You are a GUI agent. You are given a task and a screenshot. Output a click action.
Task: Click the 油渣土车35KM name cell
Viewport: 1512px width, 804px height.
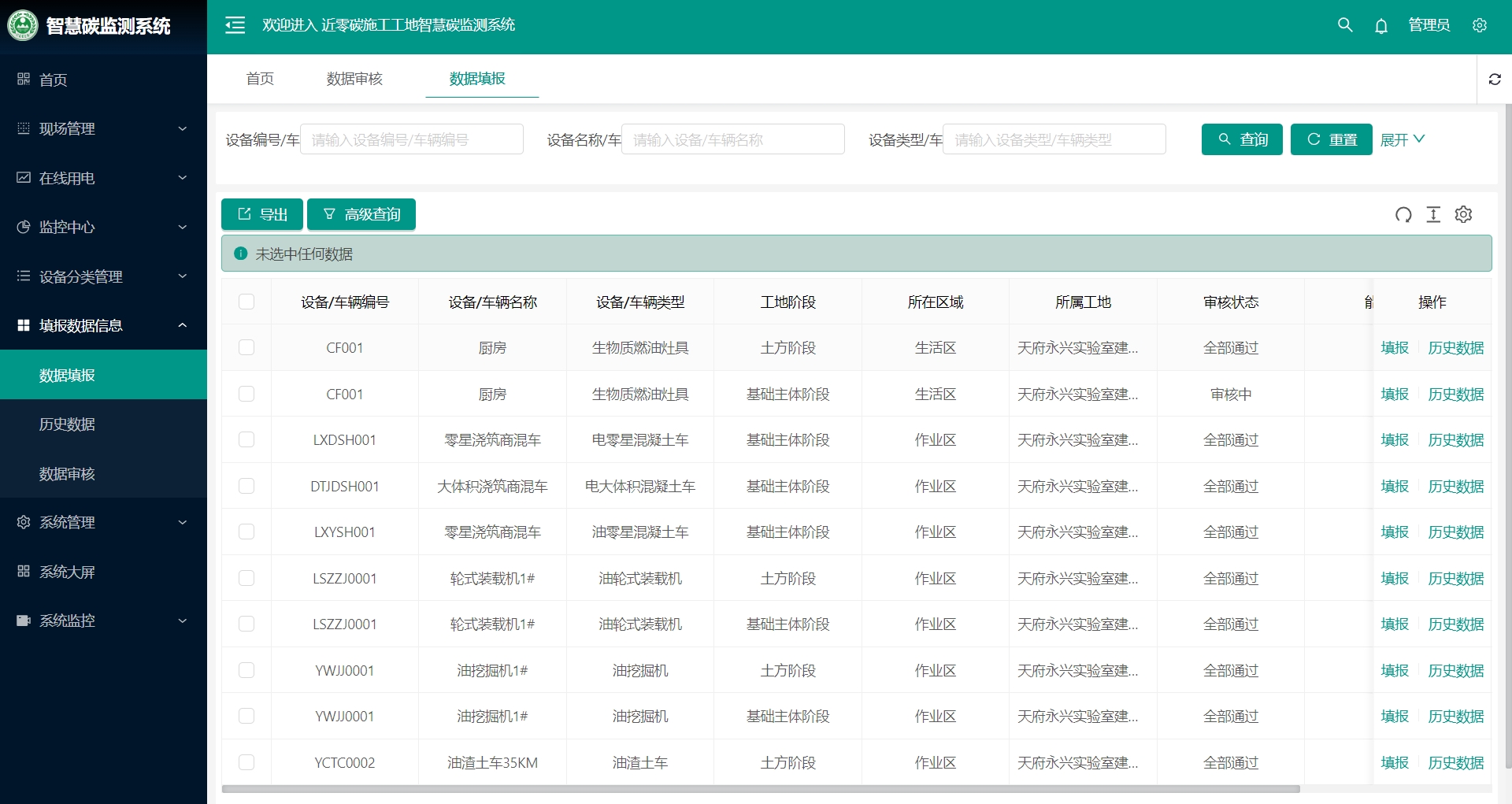pos(492,762)
